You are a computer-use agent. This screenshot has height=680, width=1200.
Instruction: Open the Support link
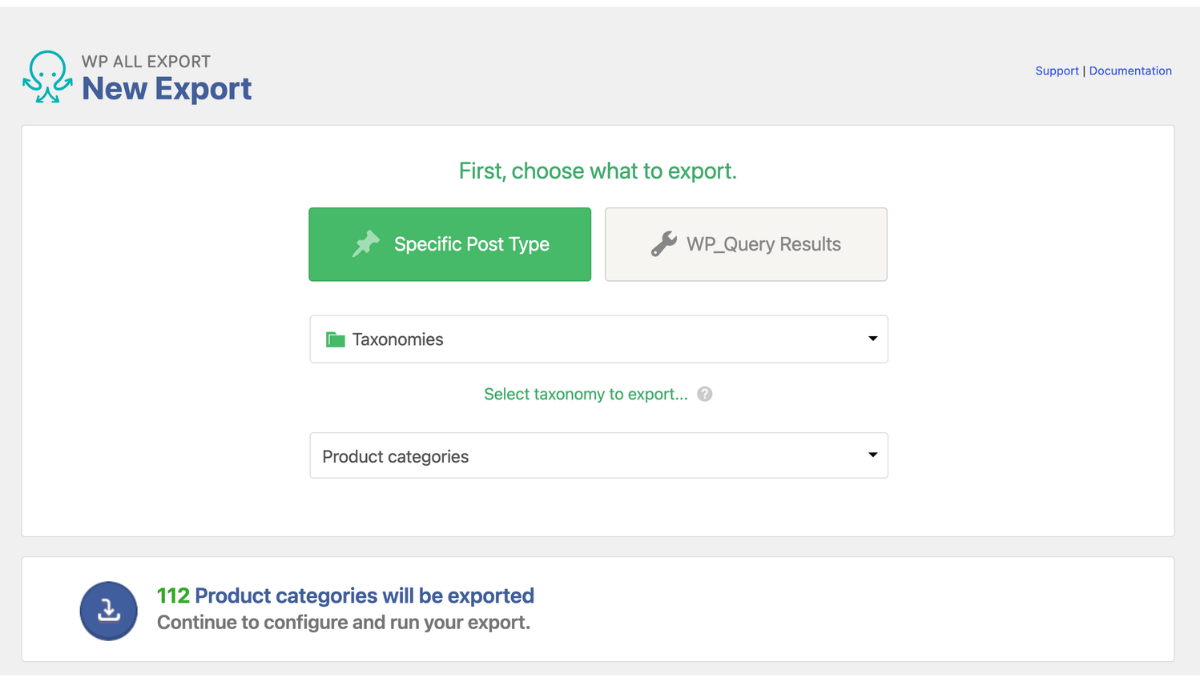(x=1057, y=71)
